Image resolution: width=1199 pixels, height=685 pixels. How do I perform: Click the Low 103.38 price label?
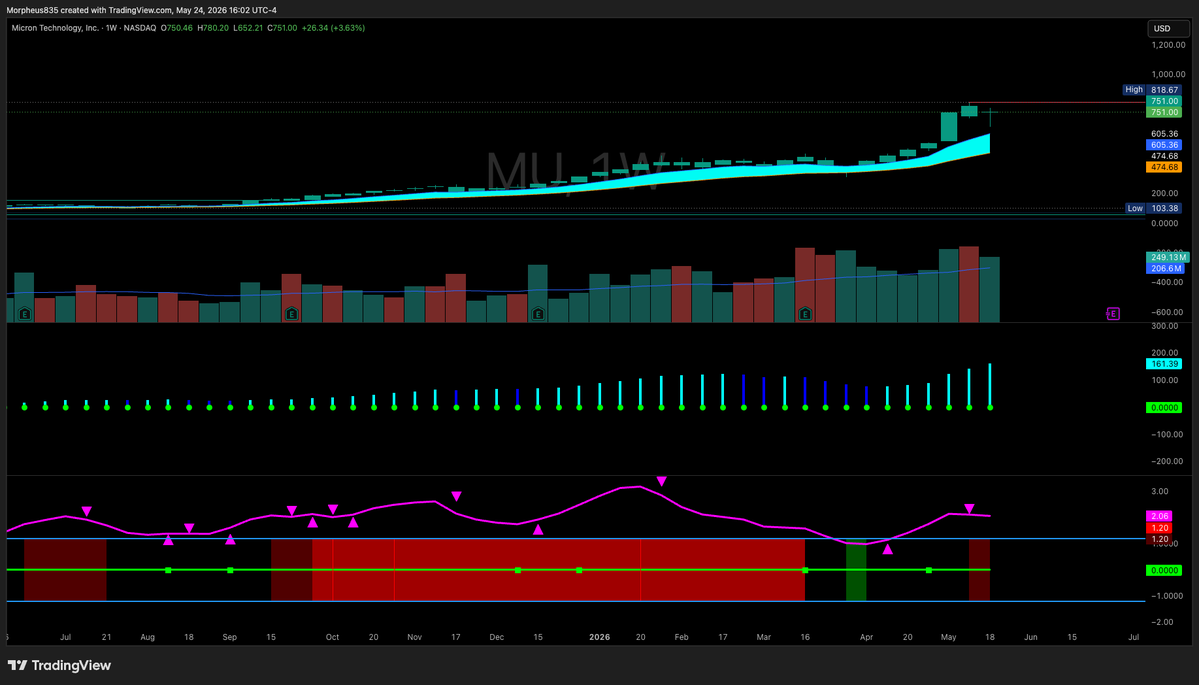pos(1153,208)
